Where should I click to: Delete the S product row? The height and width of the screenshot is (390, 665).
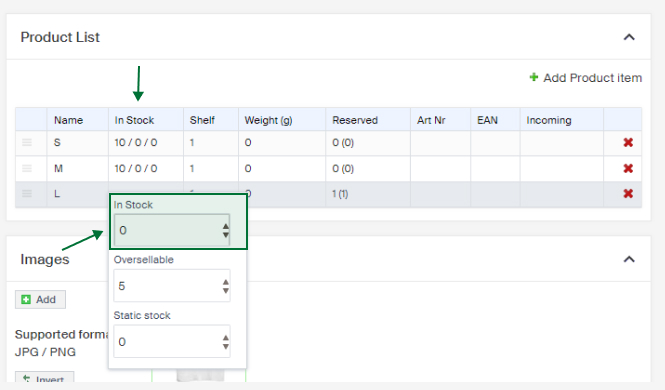click(x=628, y=142)
